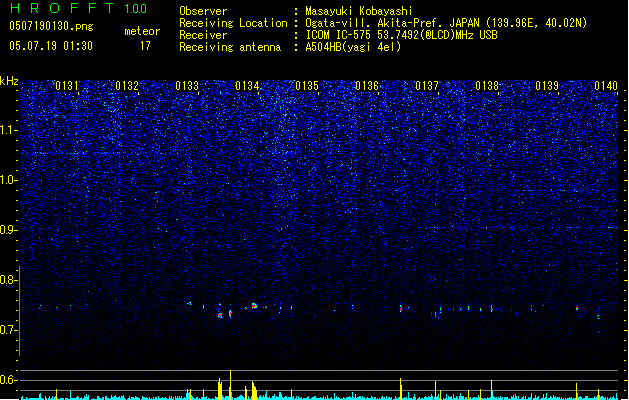The width and height of the screenshot is (629, 400).
Task: Click the 0.9 kHz axis label
Action: (x=8, y=230)
